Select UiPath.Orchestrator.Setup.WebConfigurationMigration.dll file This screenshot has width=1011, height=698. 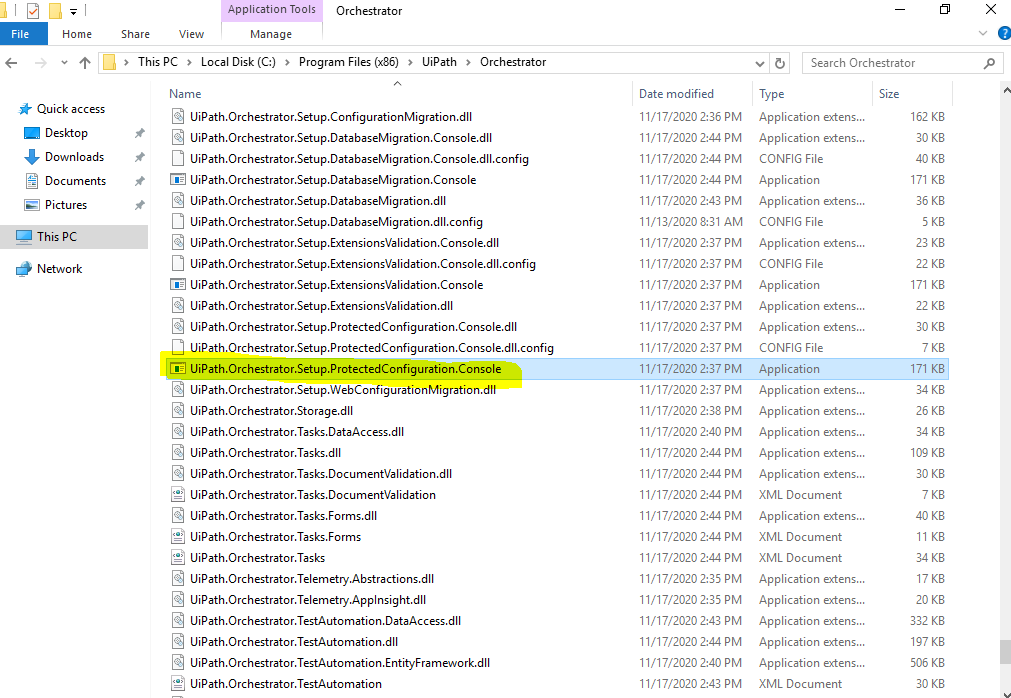558,390
